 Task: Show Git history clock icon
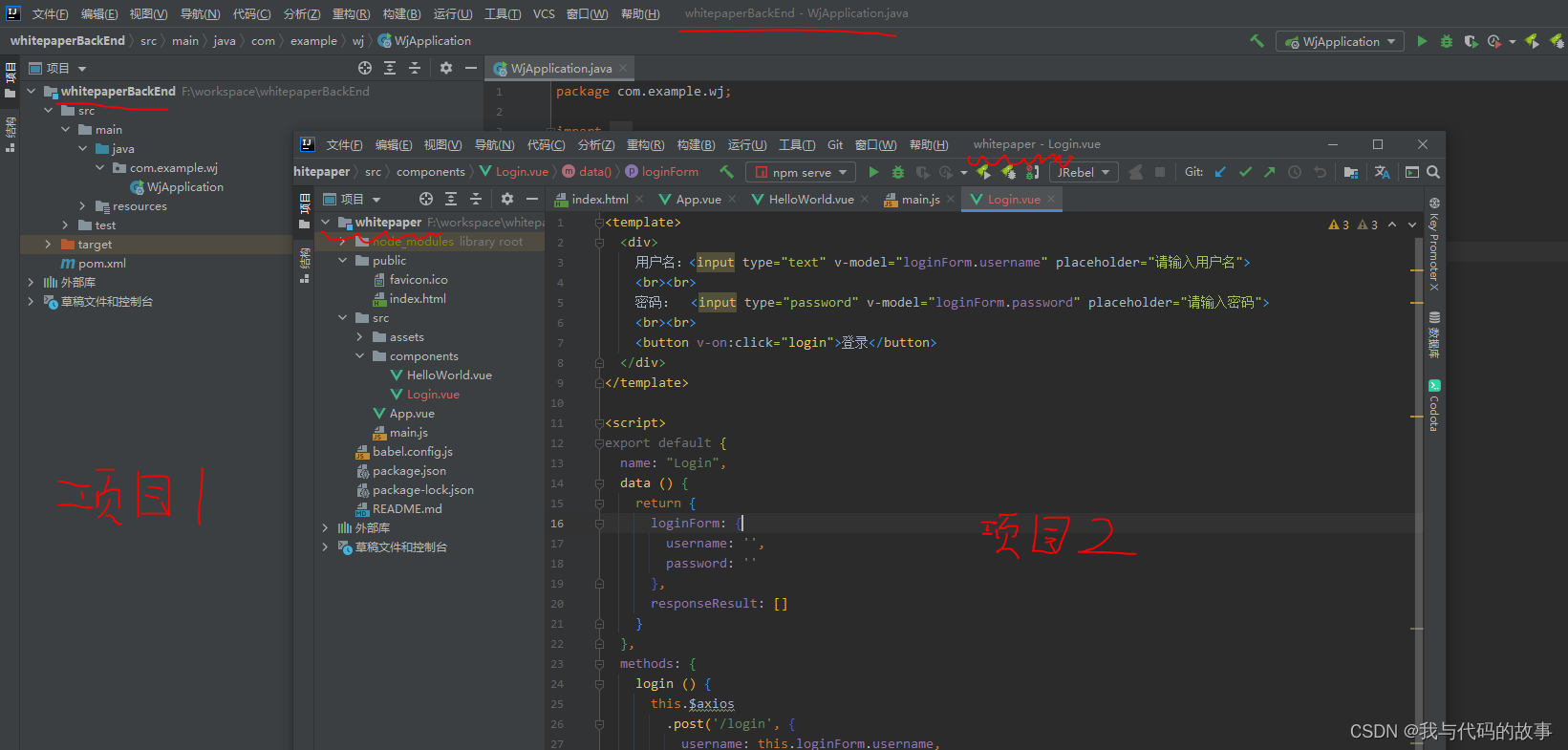1295,172
